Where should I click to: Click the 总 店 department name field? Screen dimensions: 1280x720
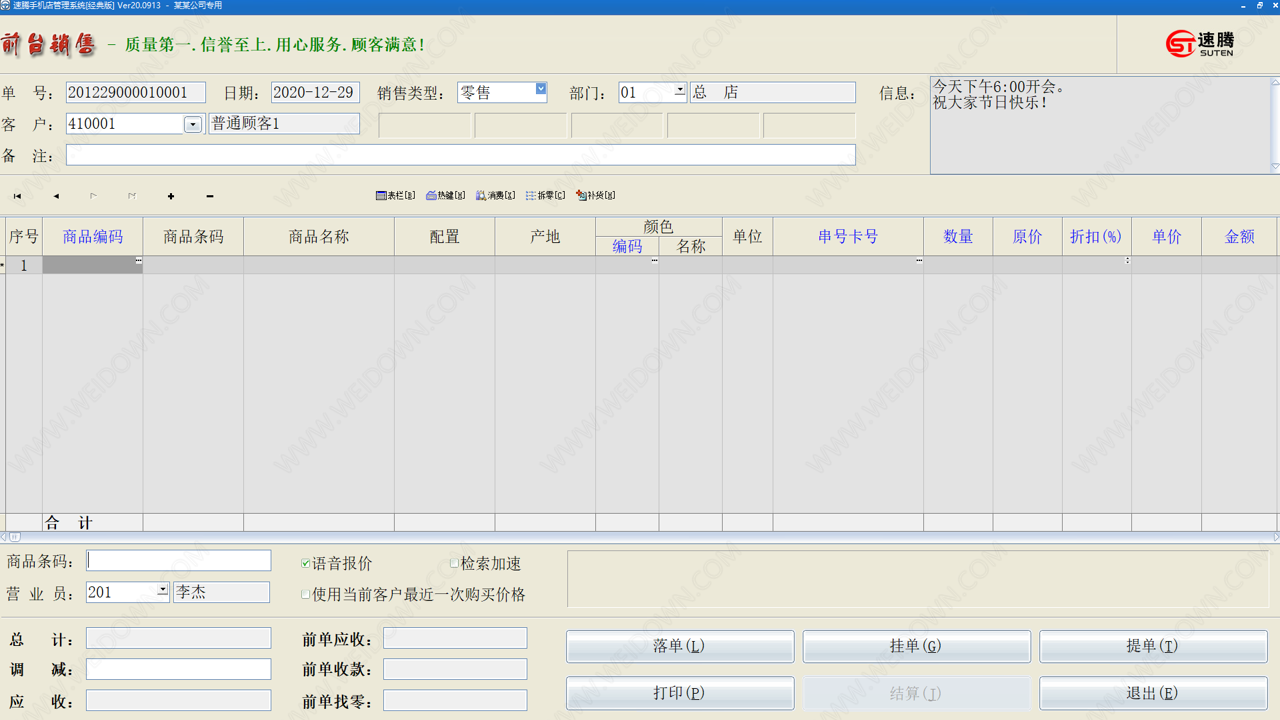(x=772, y=92)
